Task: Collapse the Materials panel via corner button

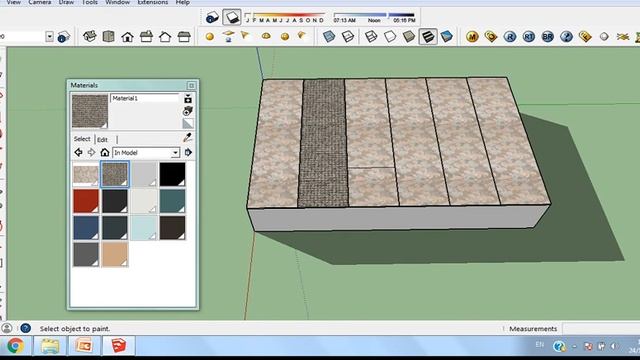Action: pos(191,85)
